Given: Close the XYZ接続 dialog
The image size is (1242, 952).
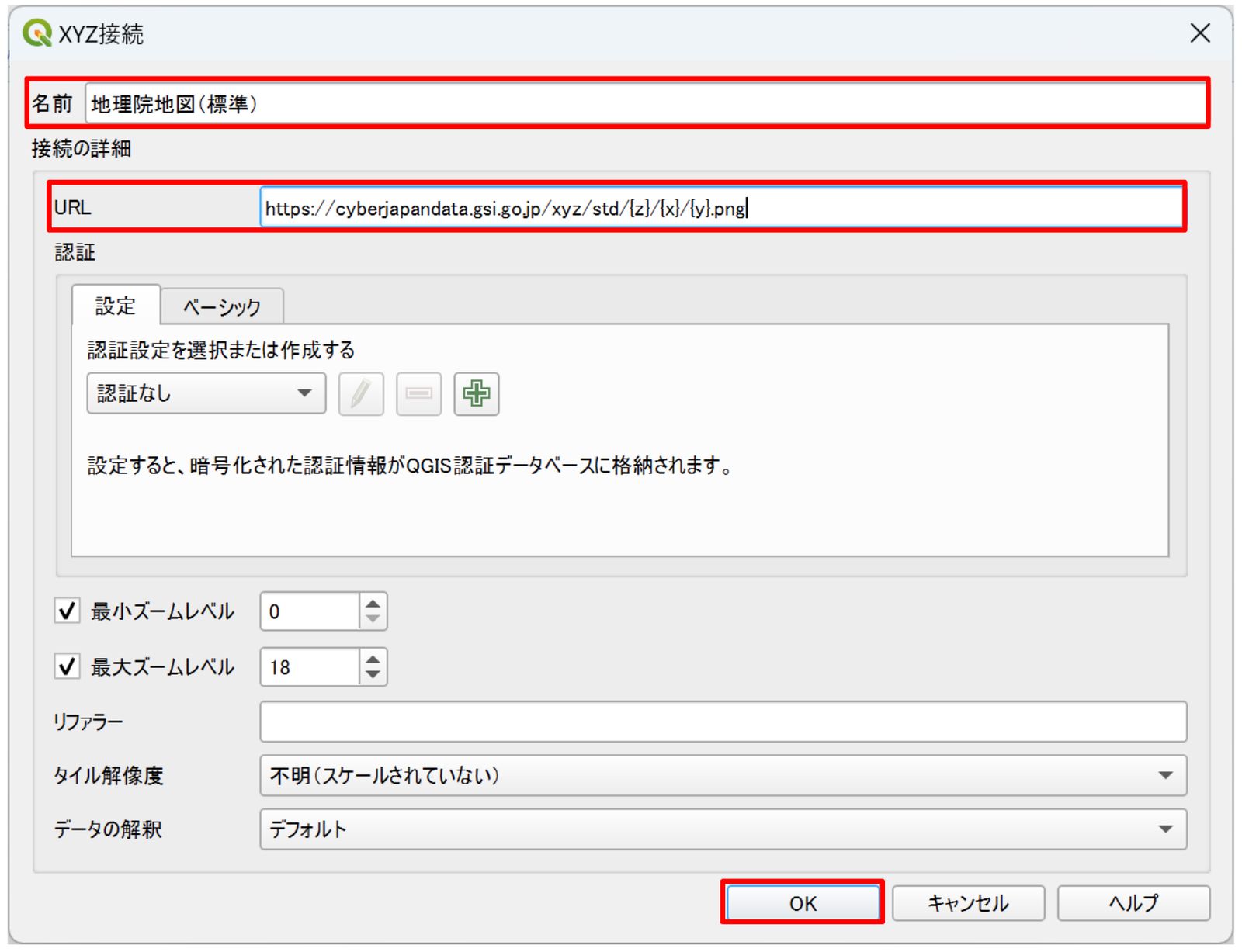Looking at the screenshot, I should pyautogui.click(x=1200, y=33).
